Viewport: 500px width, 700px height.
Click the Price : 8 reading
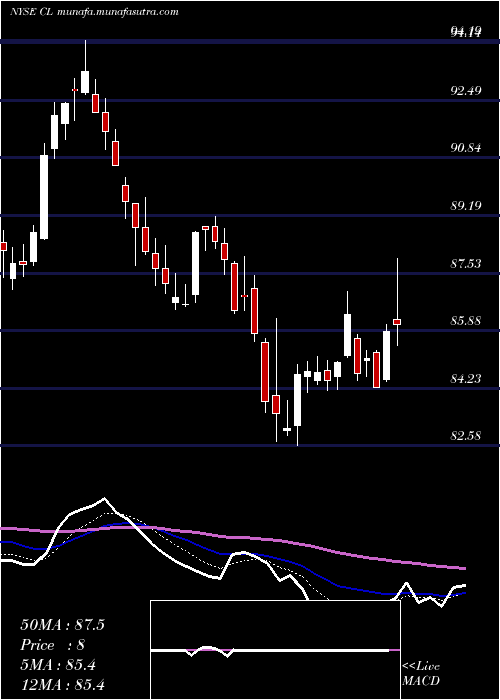pyautogui.click(x=53, y=645)
